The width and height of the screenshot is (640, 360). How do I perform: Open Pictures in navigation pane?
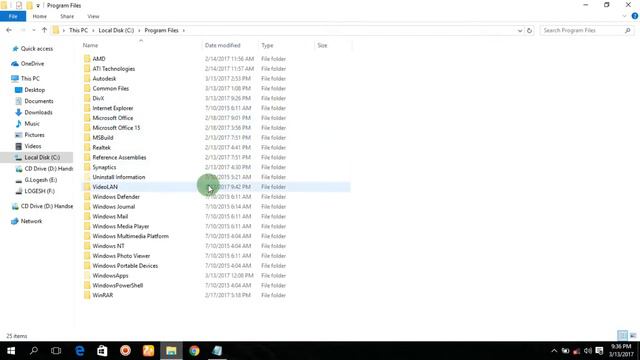click(x=34, y=135)
